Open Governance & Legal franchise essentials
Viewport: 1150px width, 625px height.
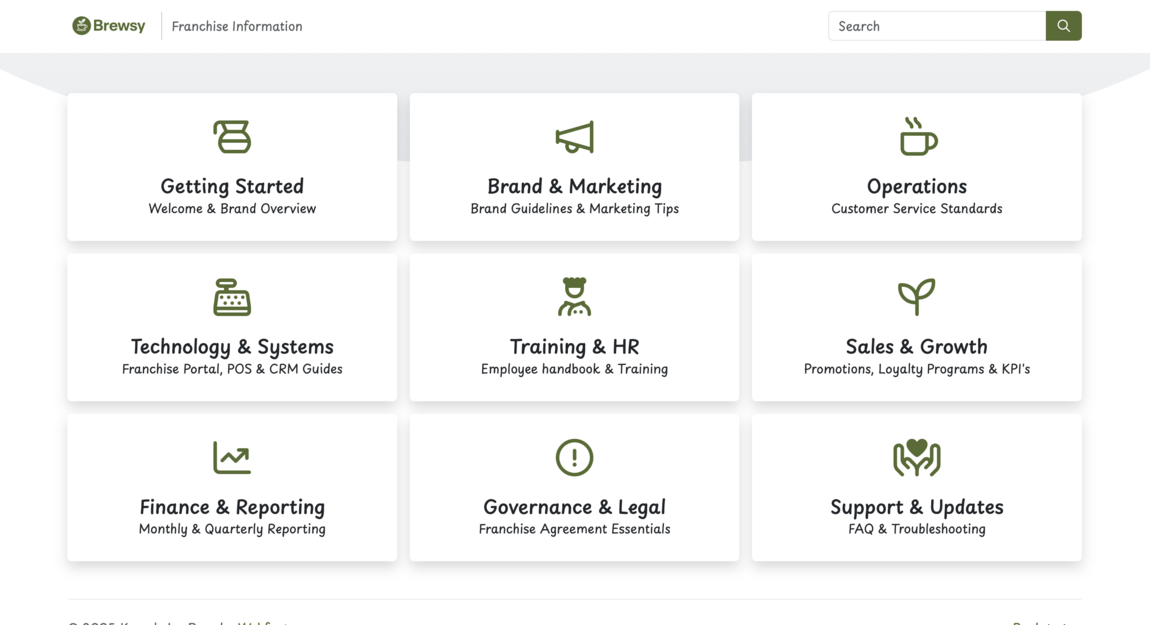(574, 488)
